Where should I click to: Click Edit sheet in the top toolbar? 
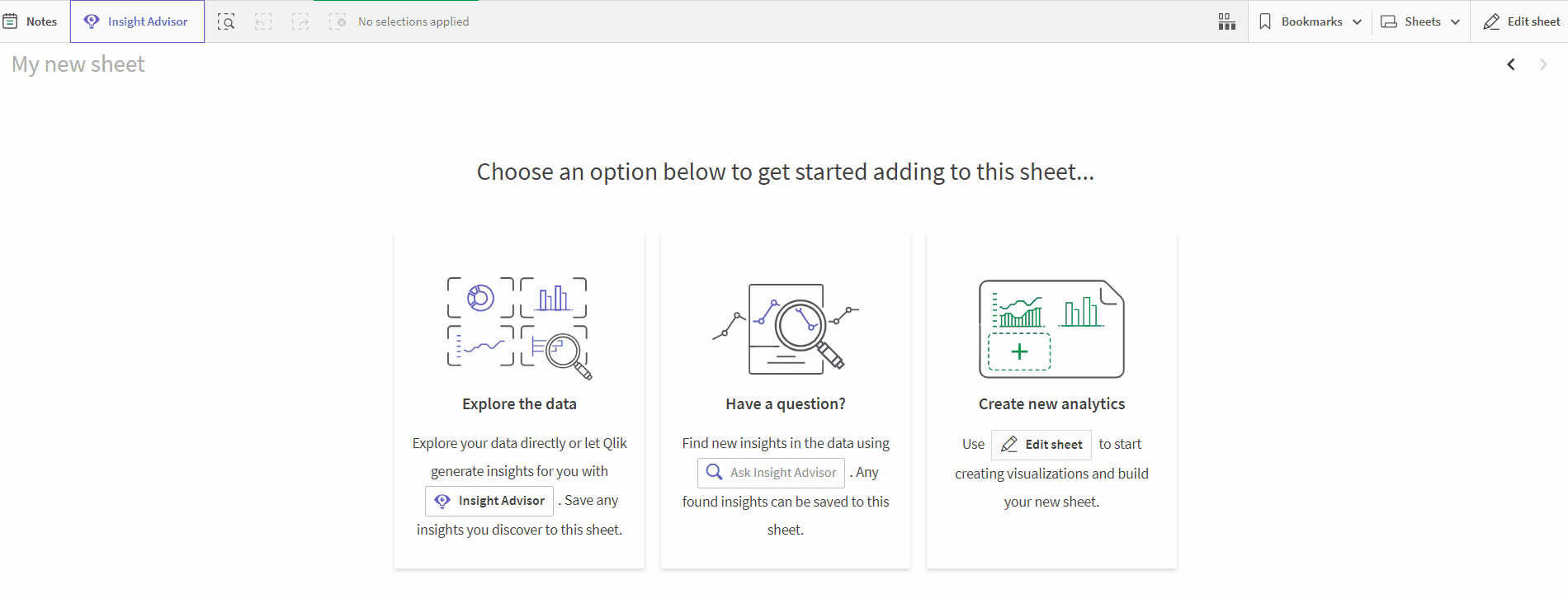pos(1522,21)
